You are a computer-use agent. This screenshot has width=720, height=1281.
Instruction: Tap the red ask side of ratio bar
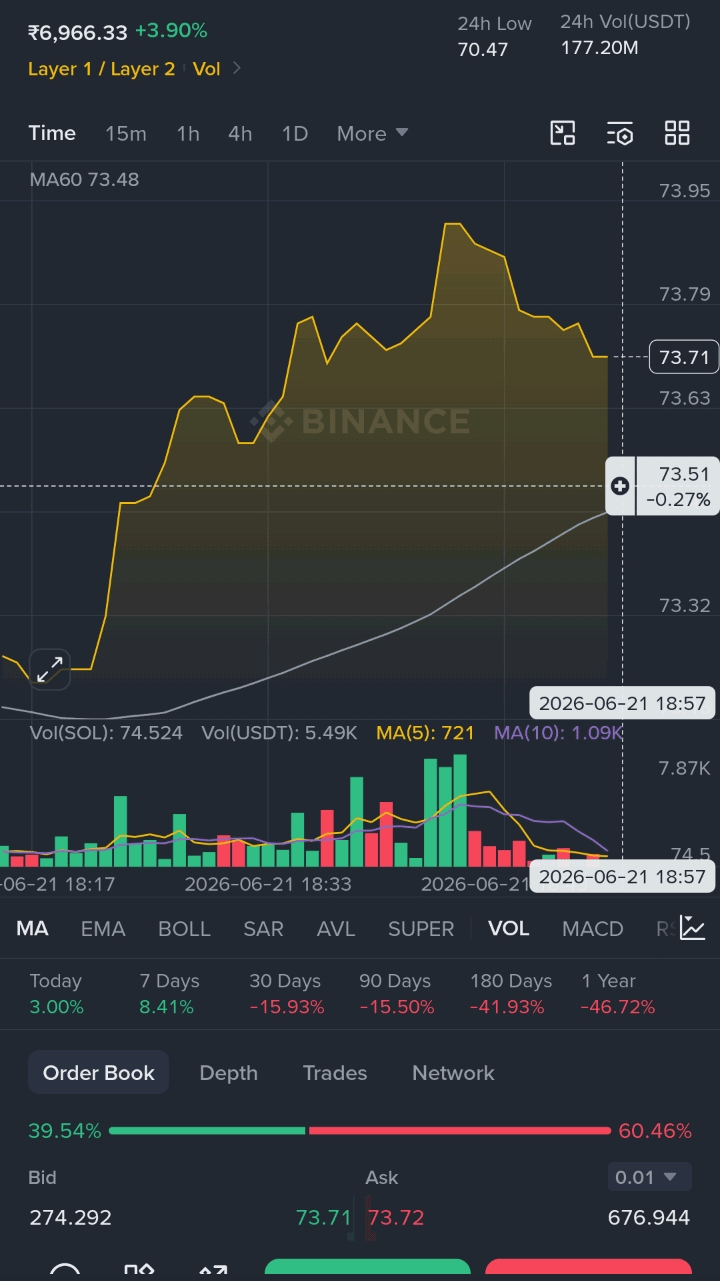pos(459,1130)
